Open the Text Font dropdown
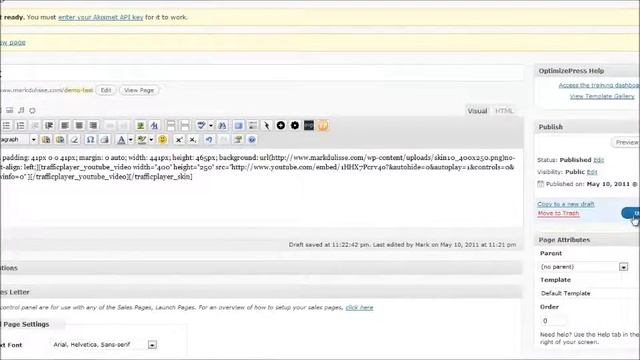Screen dimensions: 640x360 click(x=104, y=345)
